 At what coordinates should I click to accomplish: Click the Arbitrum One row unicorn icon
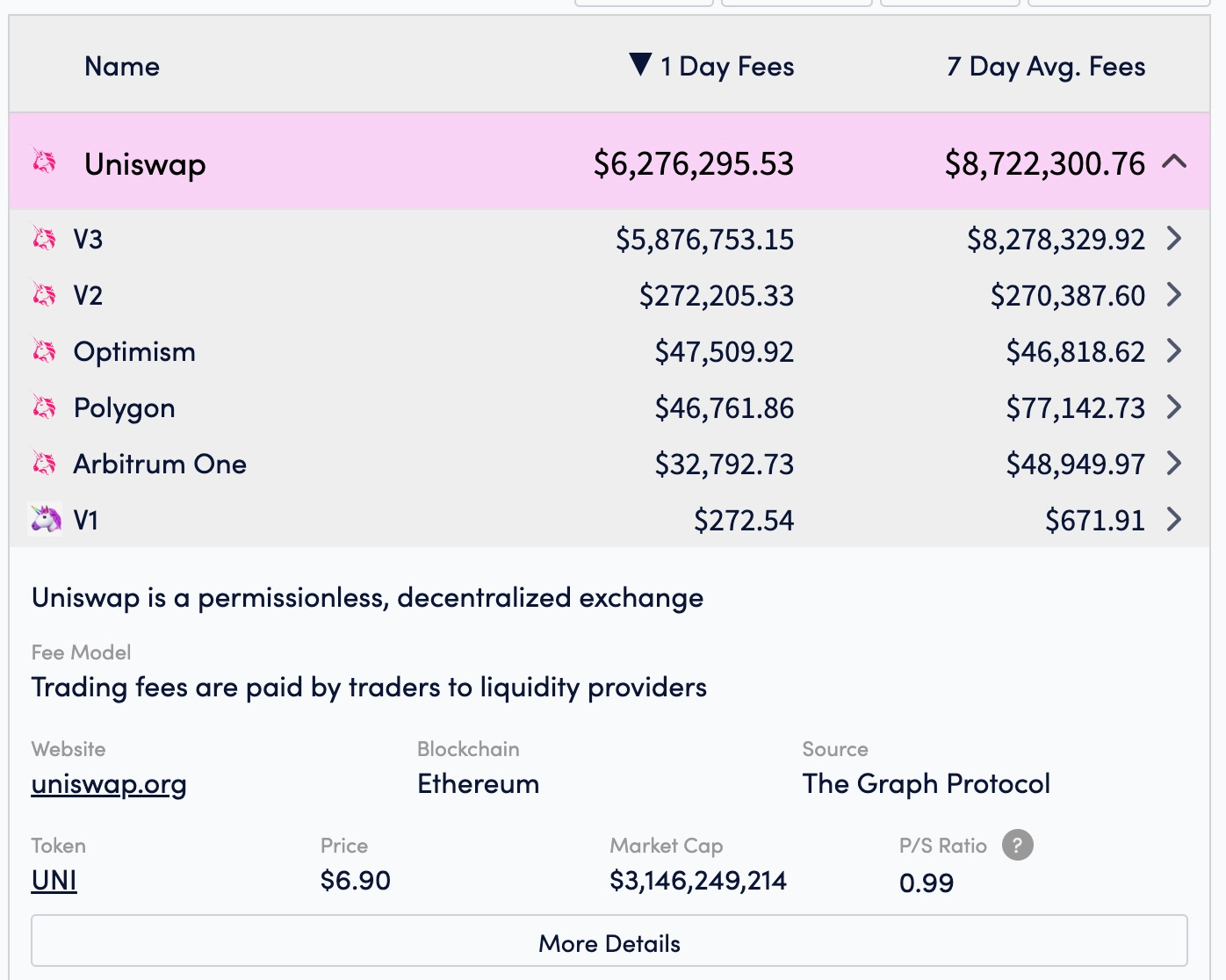(x=44, y=463)
